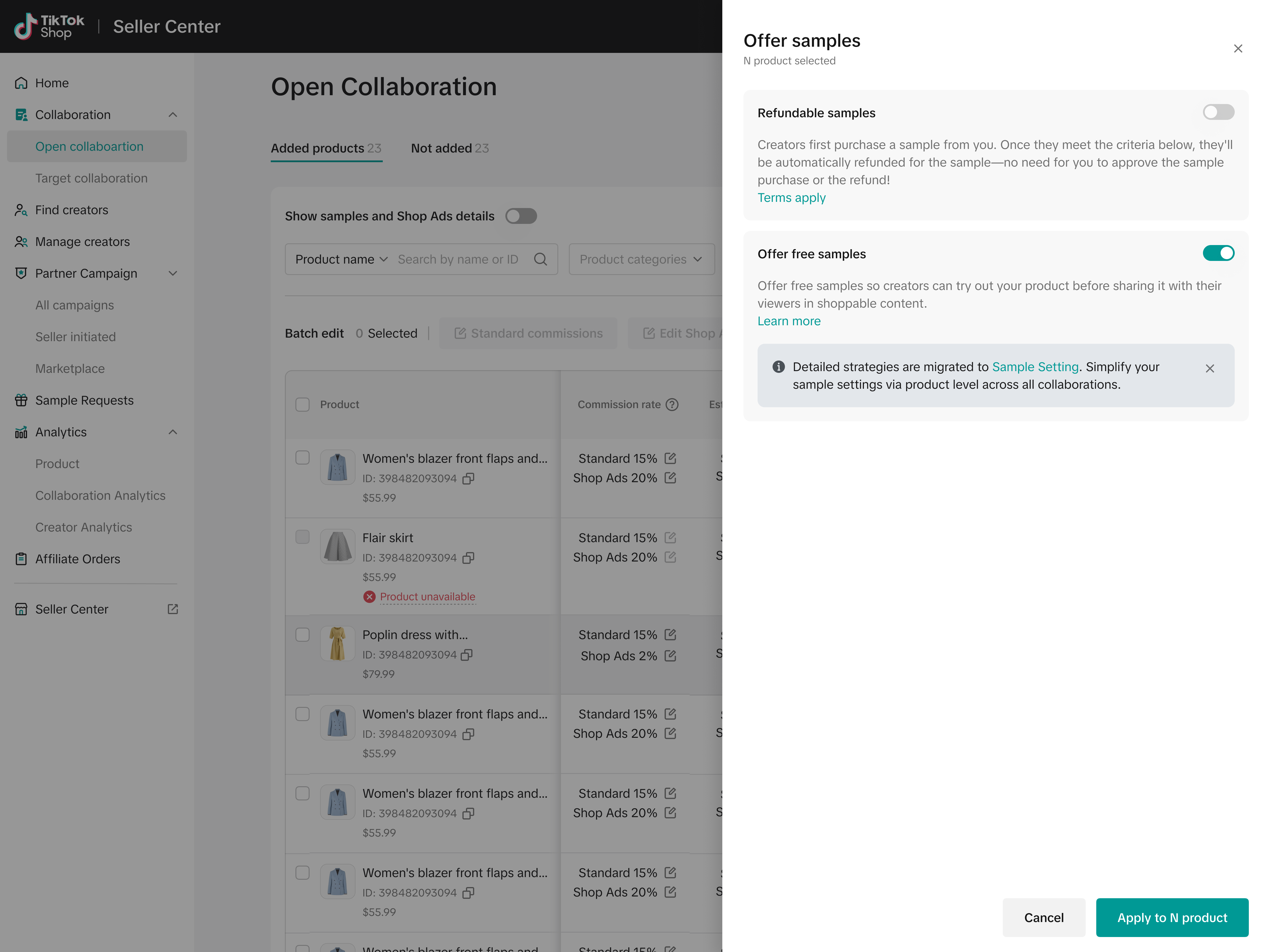Image resolution: width=1270 pixels, height=952 pixels.
Task: Open the Product name search-type dropdown
Action: point(342,259)
